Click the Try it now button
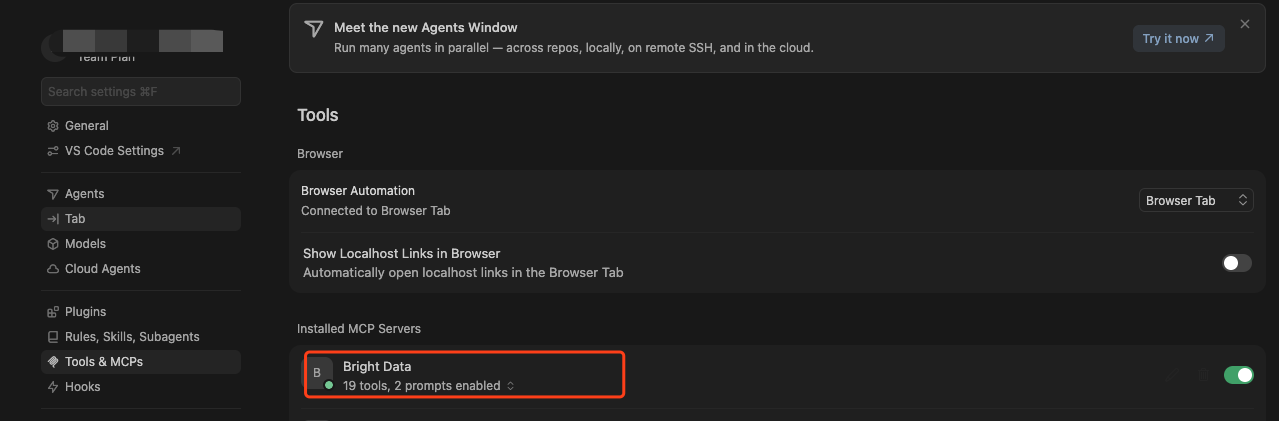Viewport: 1279px width, 421px height. (1178, 39)
